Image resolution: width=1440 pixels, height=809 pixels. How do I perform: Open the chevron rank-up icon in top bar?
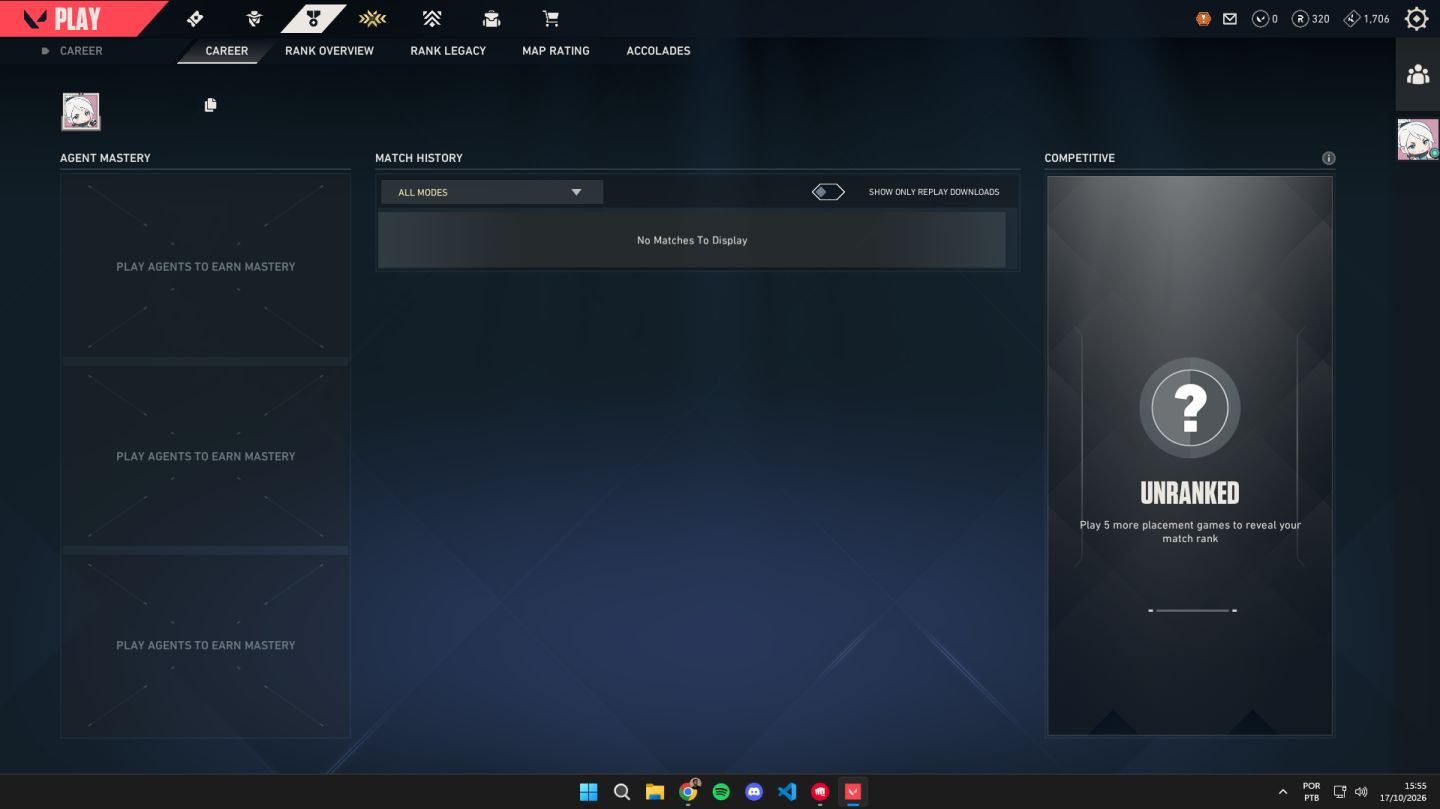(432, 18)
